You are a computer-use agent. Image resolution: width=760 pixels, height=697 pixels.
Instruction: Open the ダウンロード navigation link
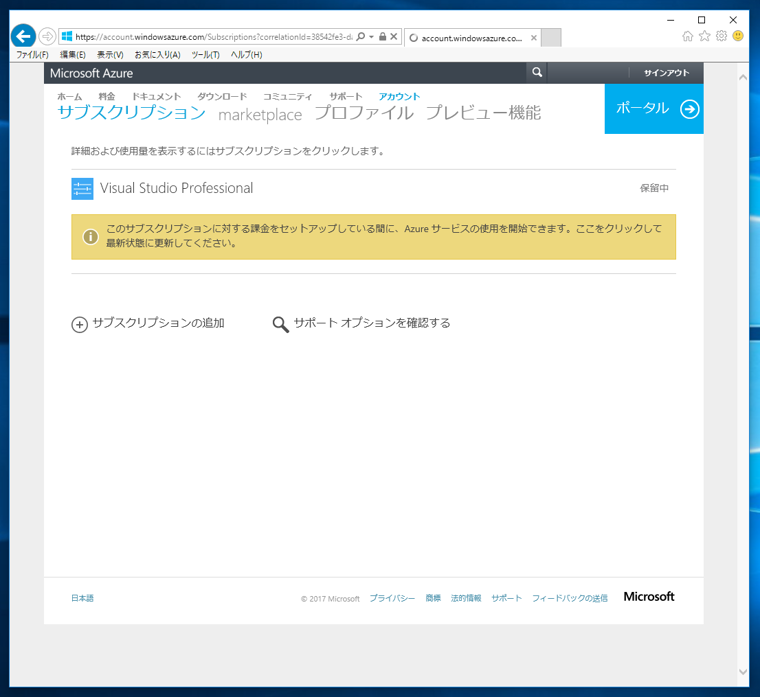(222, 96)
